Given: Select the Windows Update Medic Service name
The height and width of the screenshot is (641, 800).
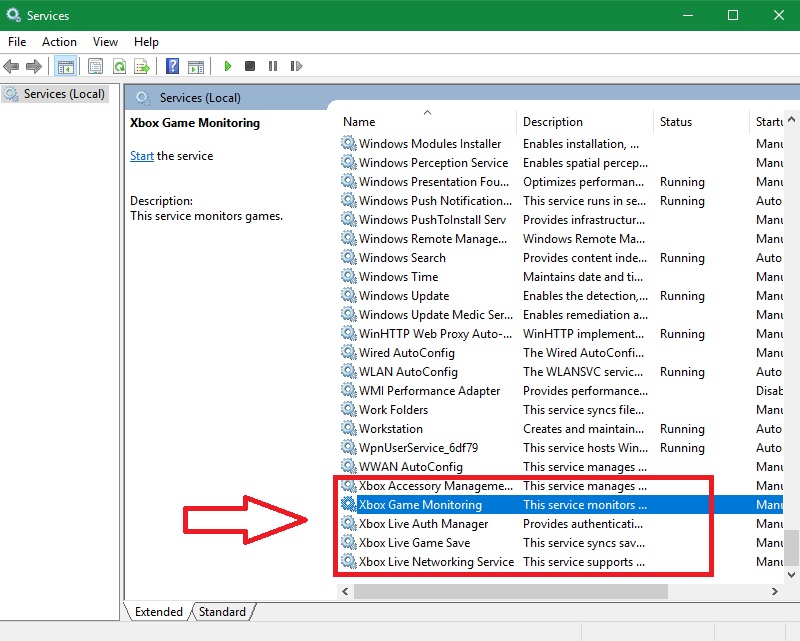Looking at the screenshot, I should tap(436, 315).
